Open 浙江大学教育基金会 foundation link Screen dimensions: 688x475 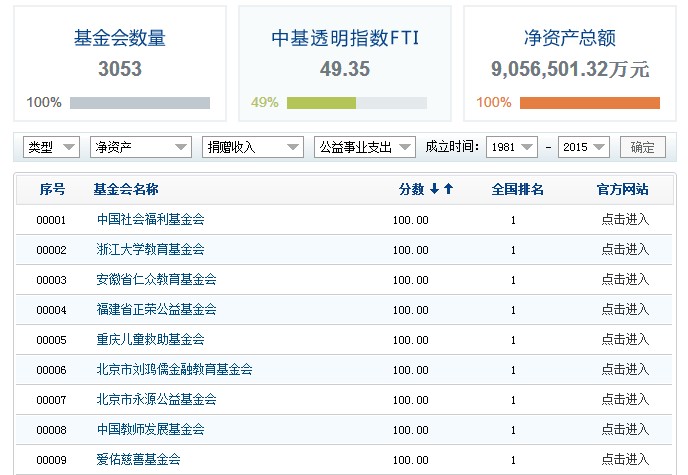(150, 250)
